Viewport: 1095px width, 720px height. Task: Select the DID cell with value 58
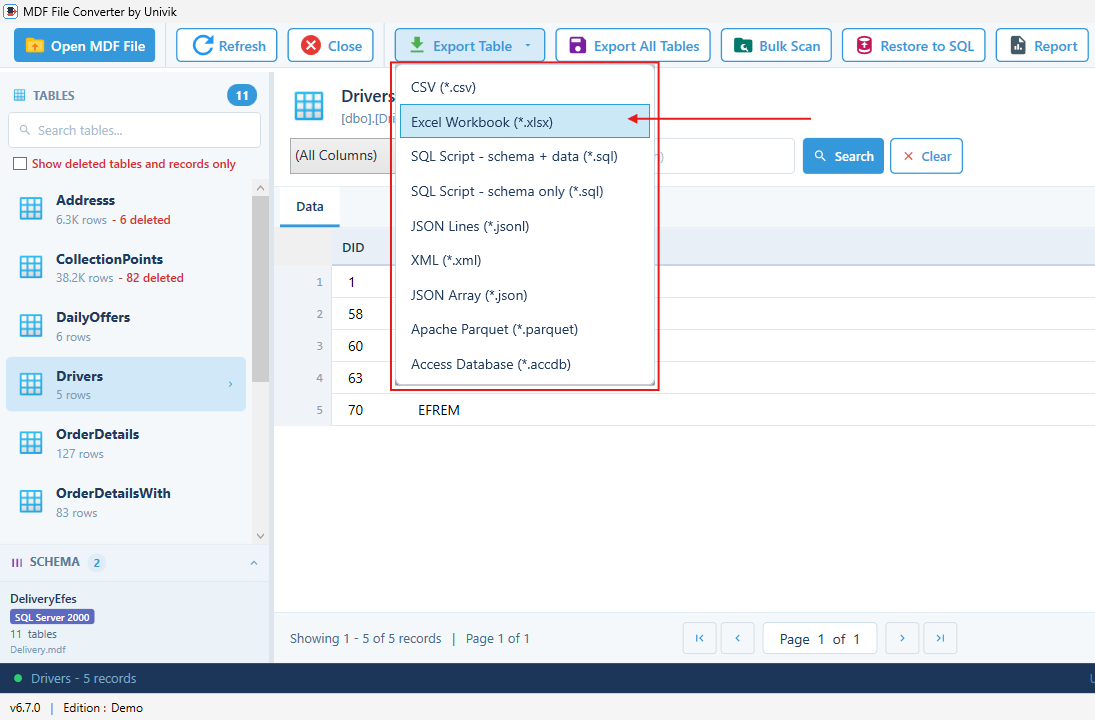coord(355,314)
